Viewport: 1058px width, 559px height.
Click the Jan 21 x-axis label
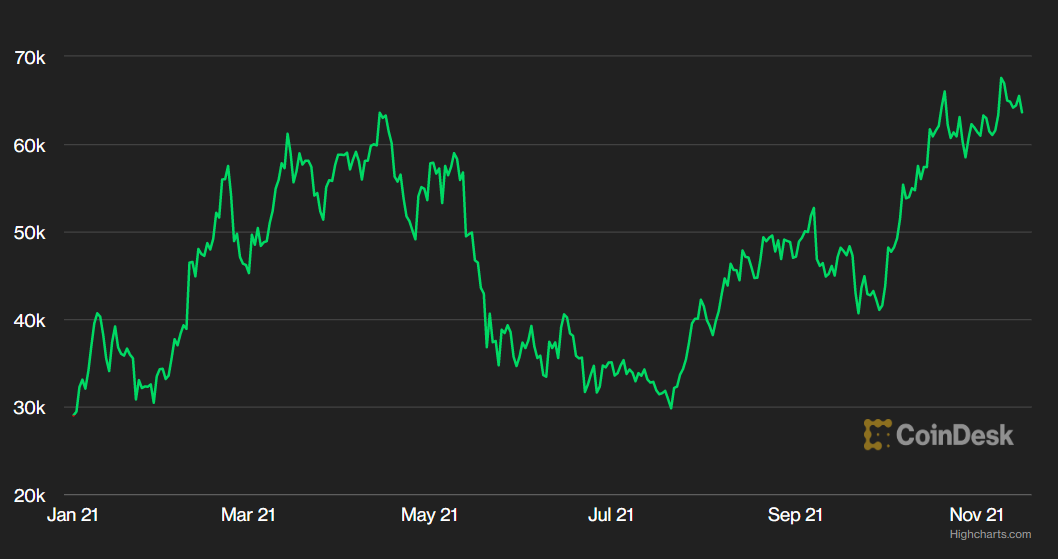(x=73, y=515)
